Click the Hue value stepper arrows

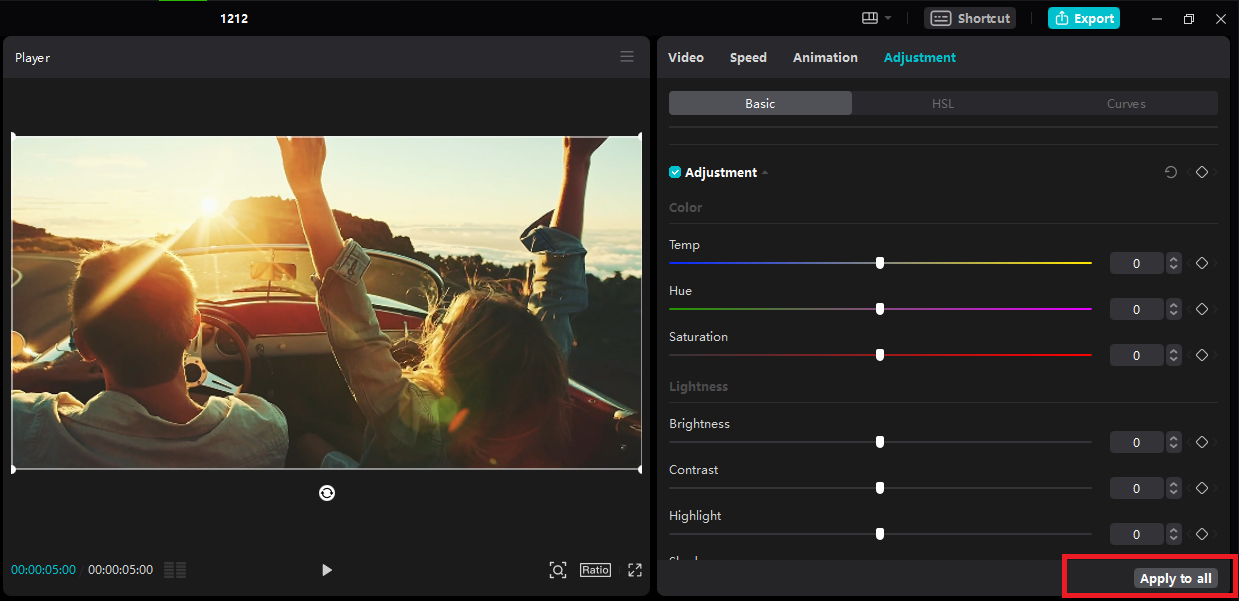coord(1174,309)
